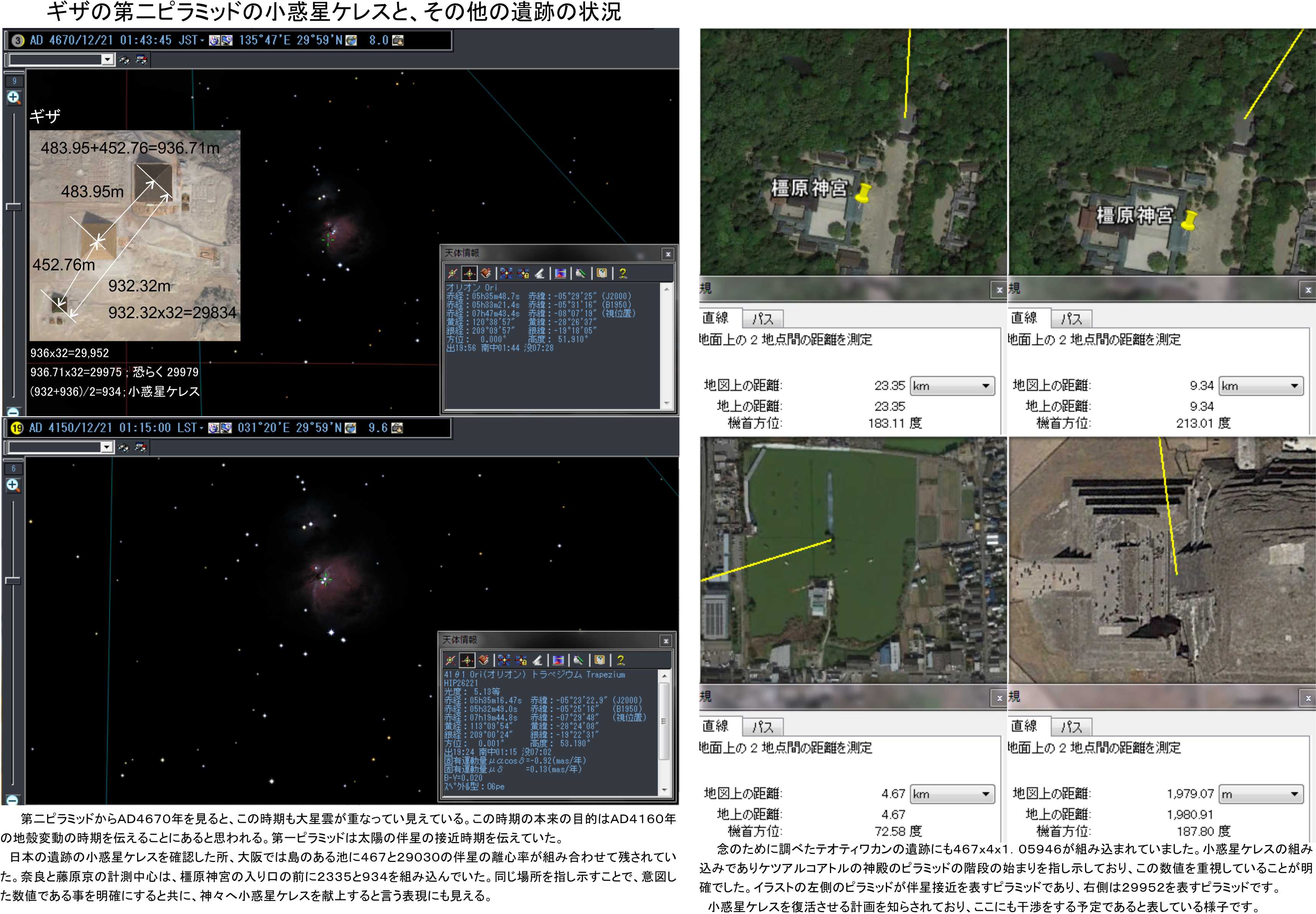Screen dimensions: 1316x914
Task: Toggle the star-with-padlock icon in upper 天体情報 panel
Action: (523, 273)
